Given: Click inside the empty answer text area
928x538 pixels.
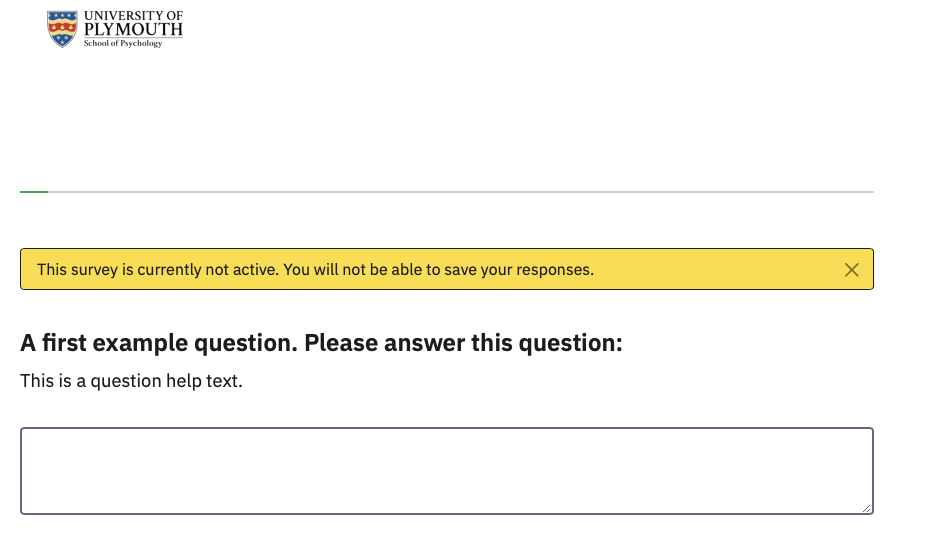Looking at the screenshot, I should (447, 471).
